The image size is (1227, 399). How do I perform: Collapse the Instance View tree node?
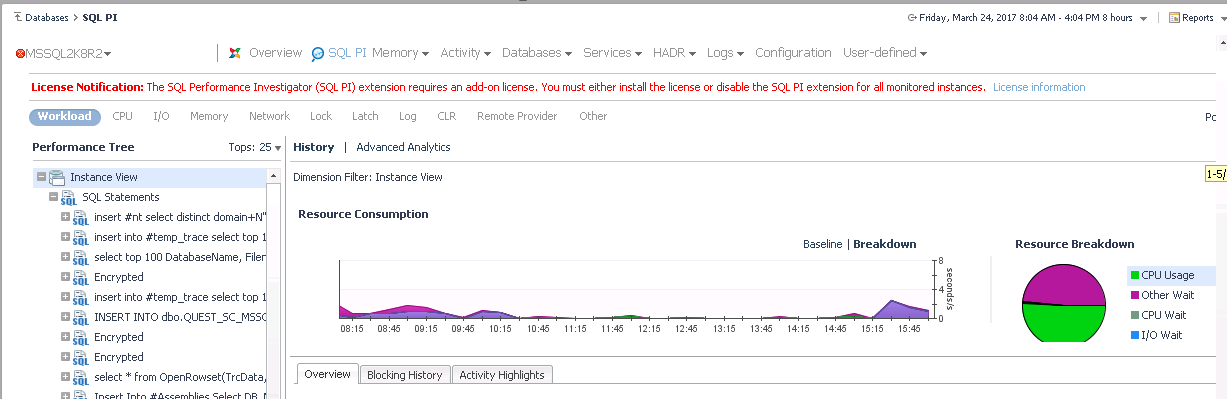[41, 177]
